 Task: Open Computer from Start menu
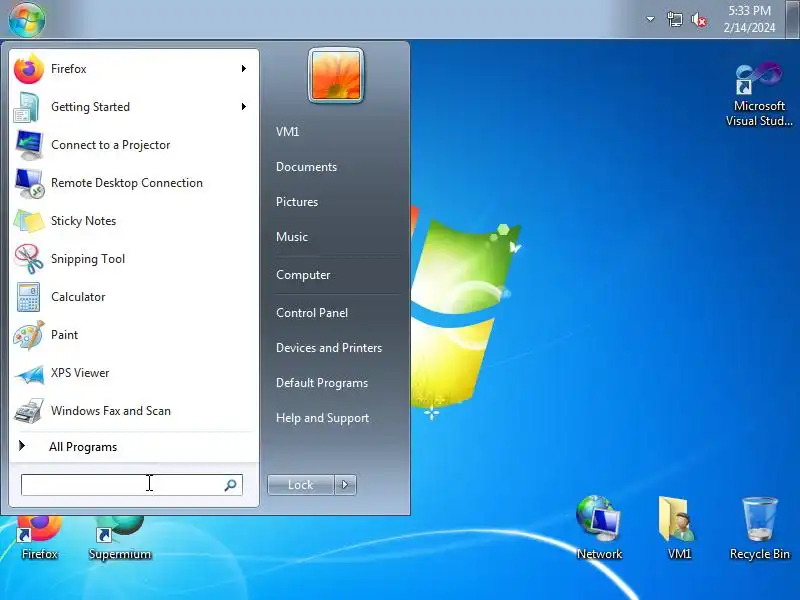pyautogui.click(x=303, y=275)
